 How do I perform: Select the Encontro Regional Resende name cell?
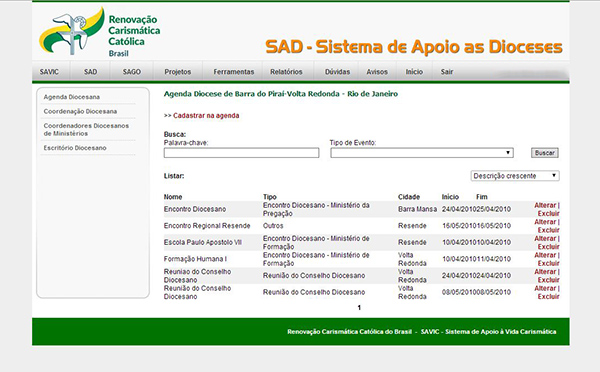point(207,226)
